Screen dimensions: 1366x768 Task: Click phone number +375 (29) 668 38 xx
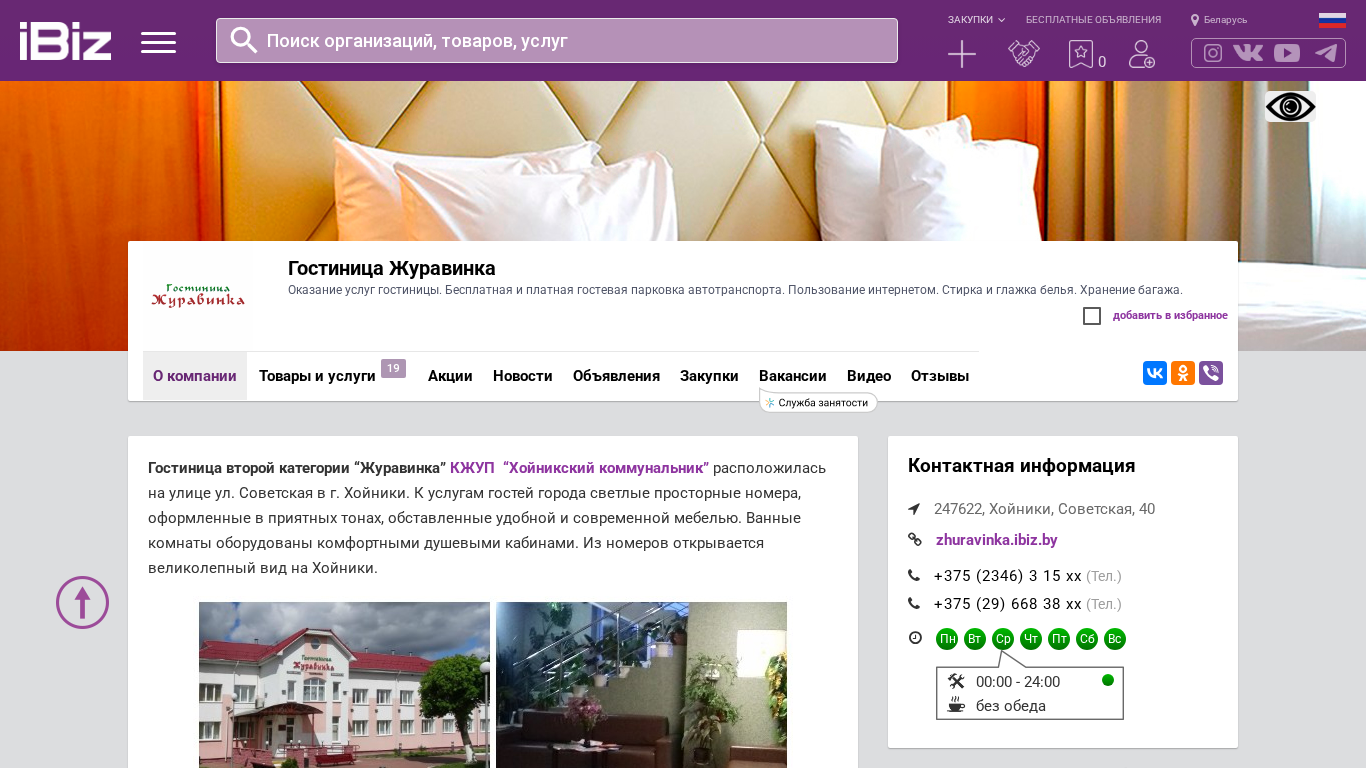point(1008,604)
